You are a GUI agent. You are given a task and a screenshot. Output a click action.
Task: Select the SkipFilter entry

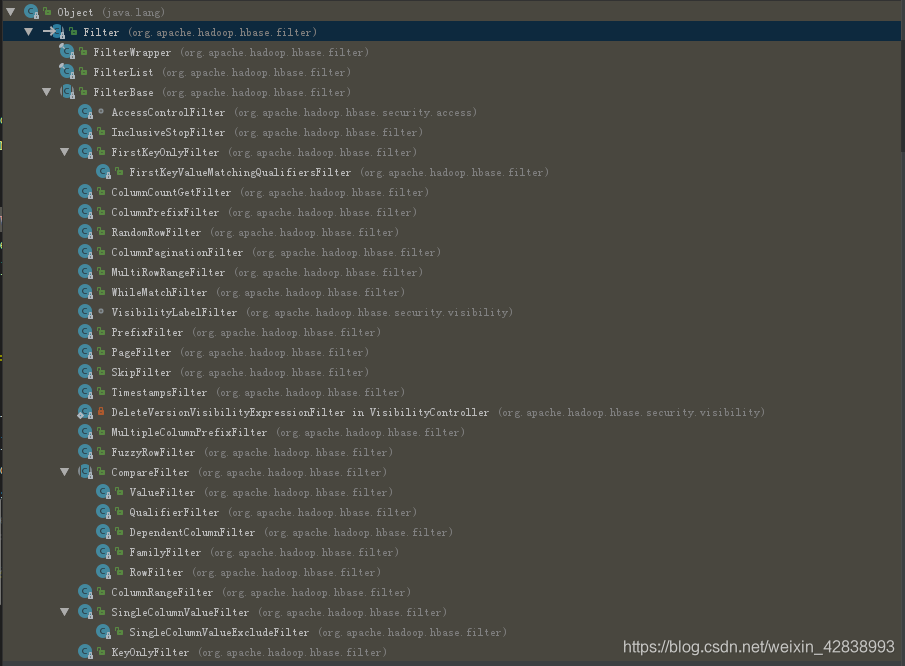[240, 372]
